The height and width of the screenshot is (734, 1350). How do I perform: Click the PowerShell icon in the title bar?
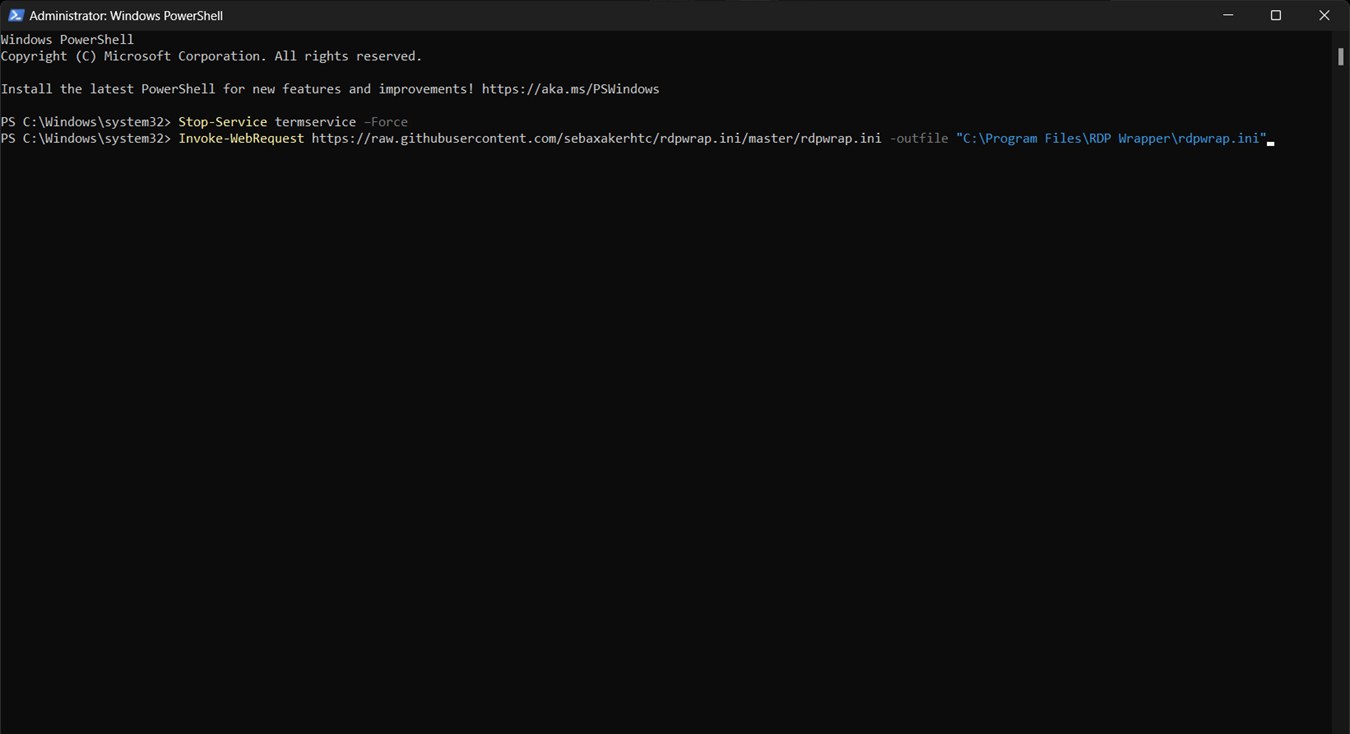[14, 15]
